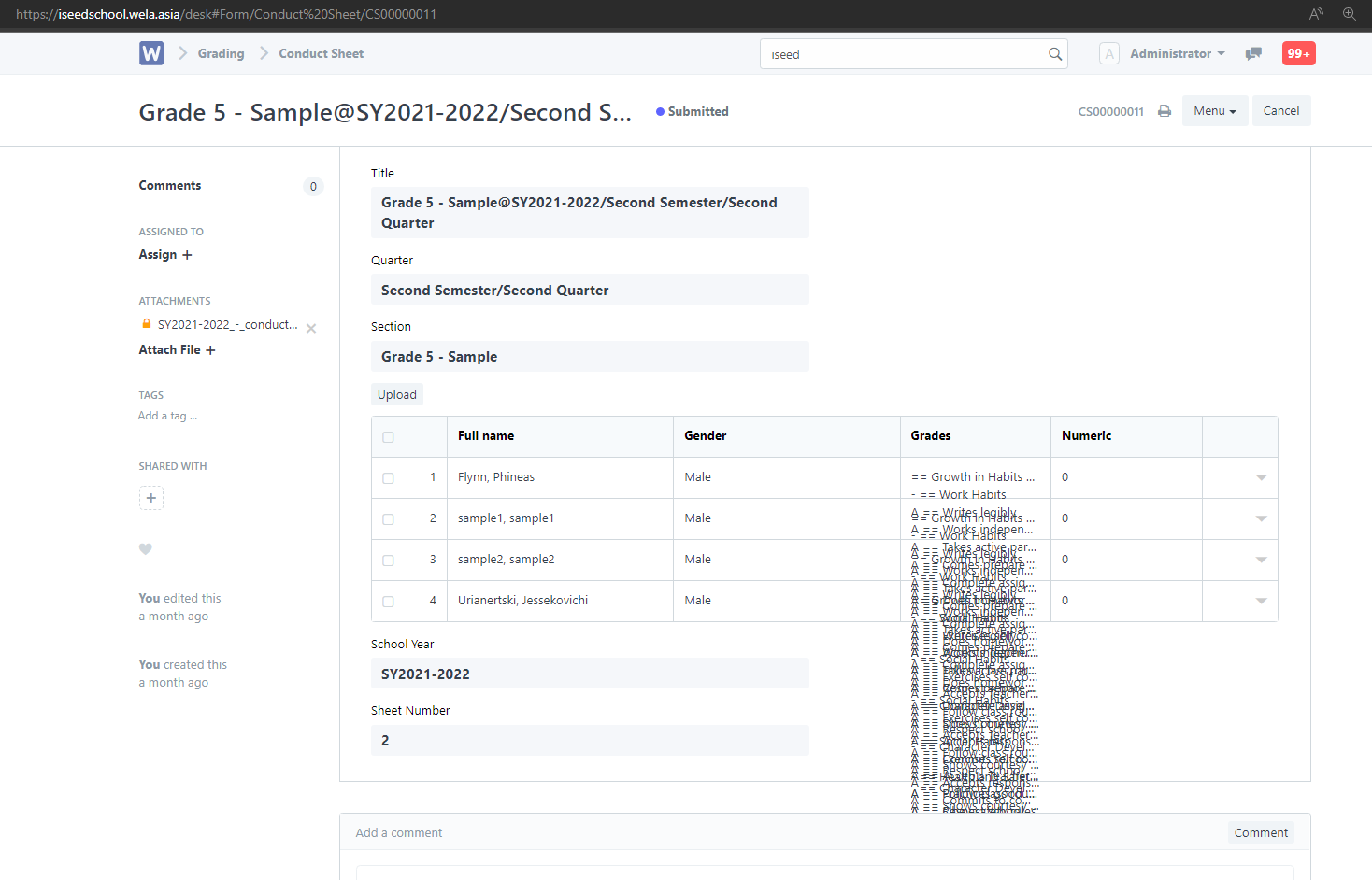Go to the Conduct Sheet breadcrumb
The width and height of the screenshot is (1372, 880).
click(321, 54)
